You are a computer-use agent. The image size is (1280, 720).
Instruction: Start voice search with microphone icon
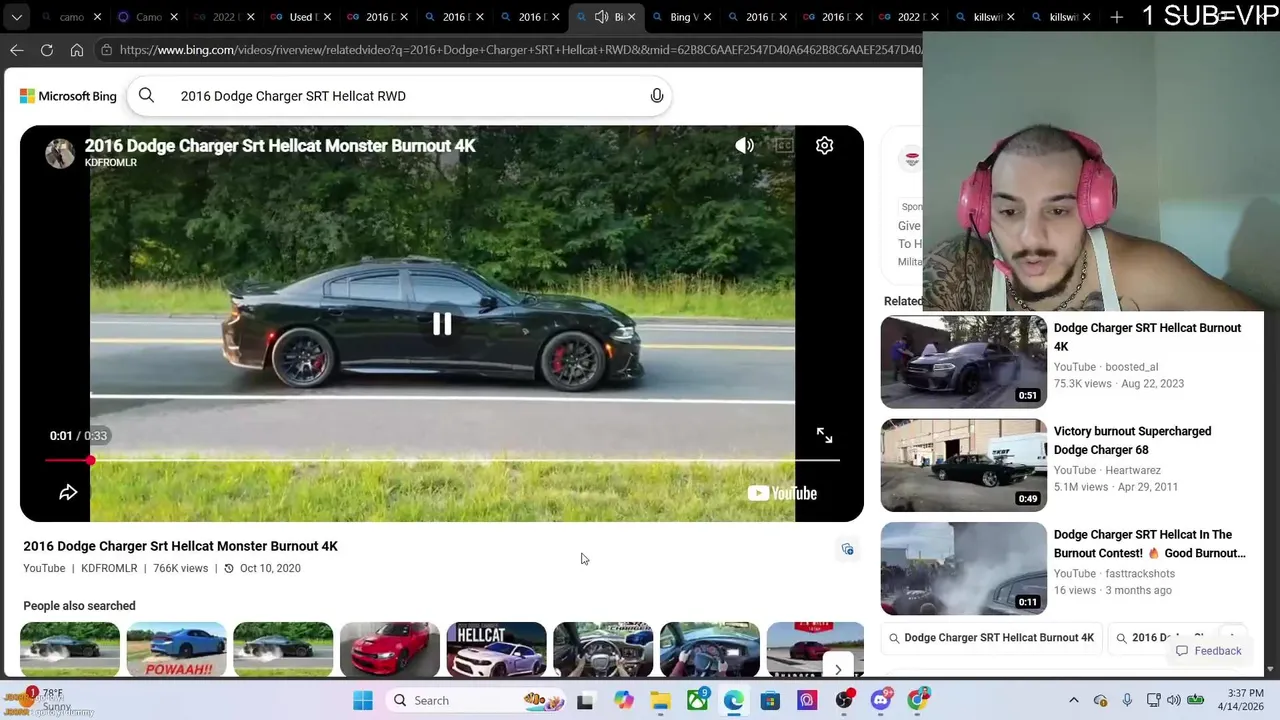click(x=657, y=96)
